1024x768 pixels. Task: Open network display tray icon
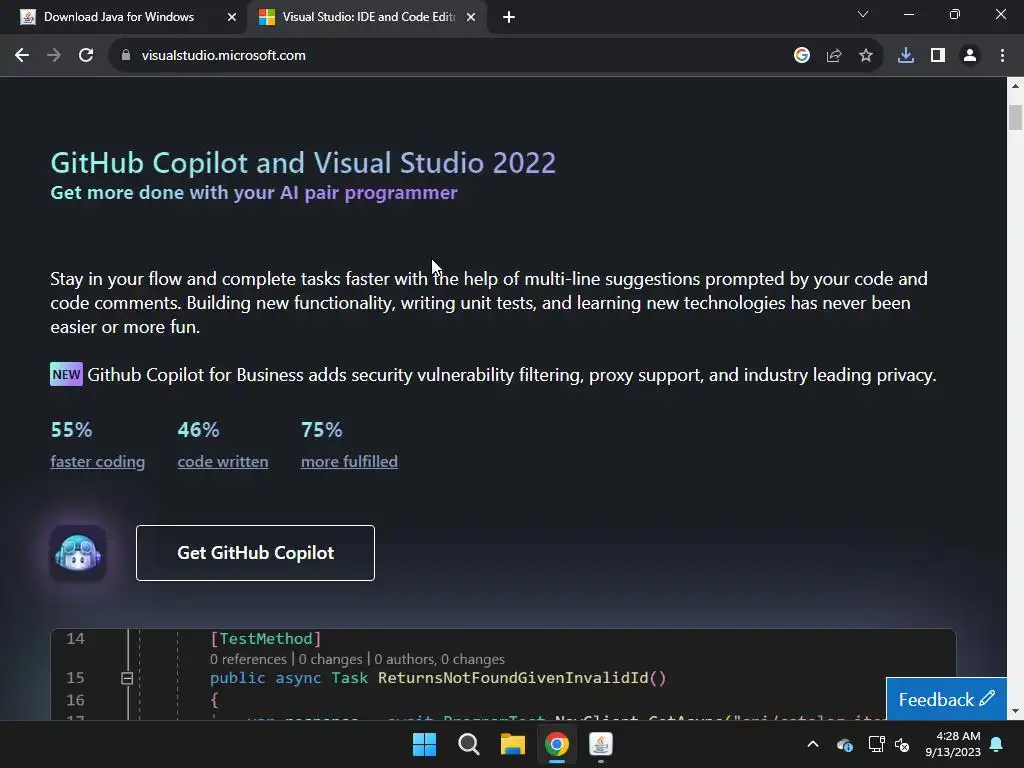click(x=876, y=744)
